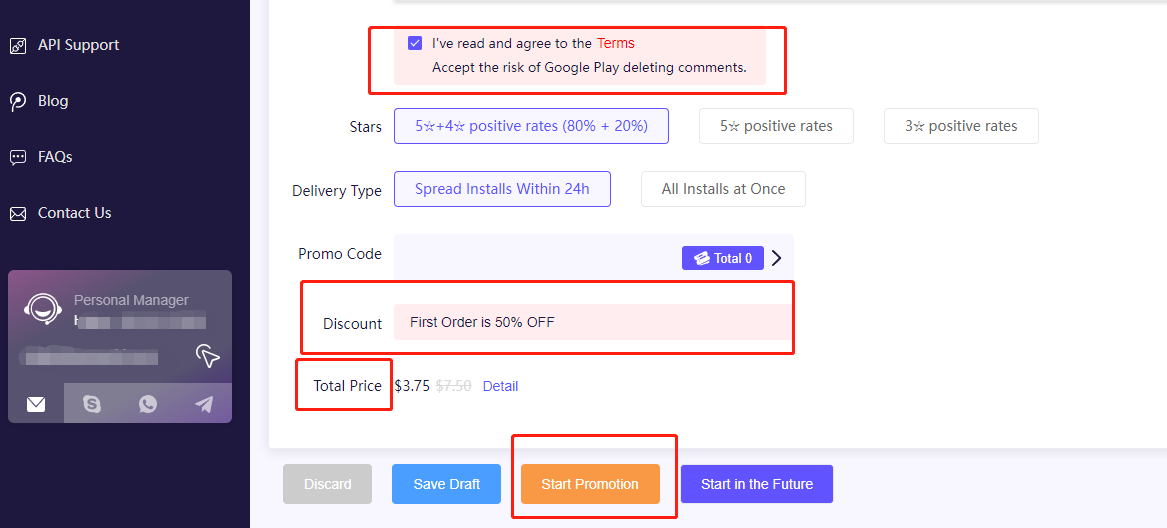Viewport: 1167px width, 528px height.
Task: Open the Total 0 promo code badge
Action: 723,258
